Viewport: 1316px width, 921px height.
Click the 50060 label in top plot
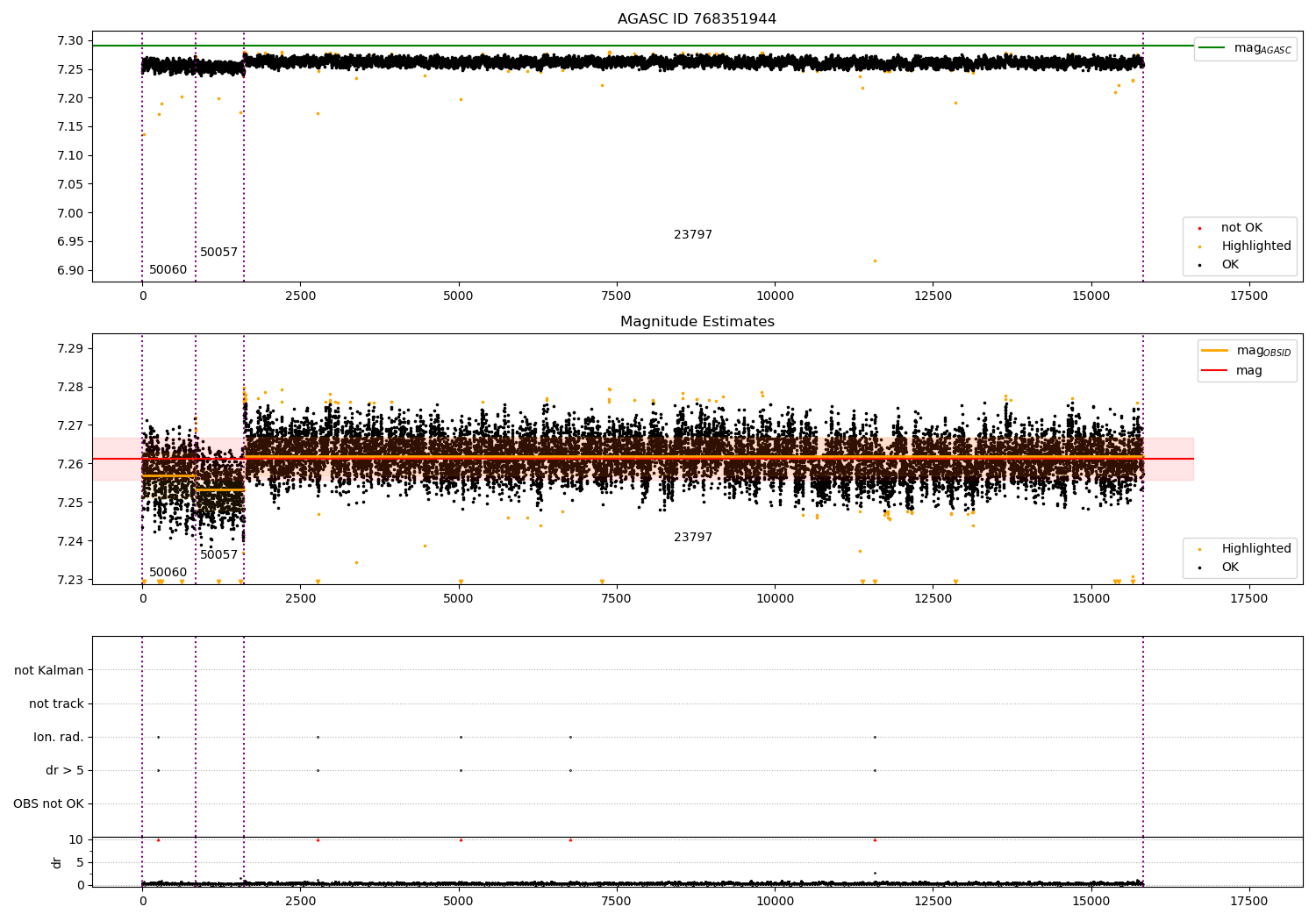168,270
